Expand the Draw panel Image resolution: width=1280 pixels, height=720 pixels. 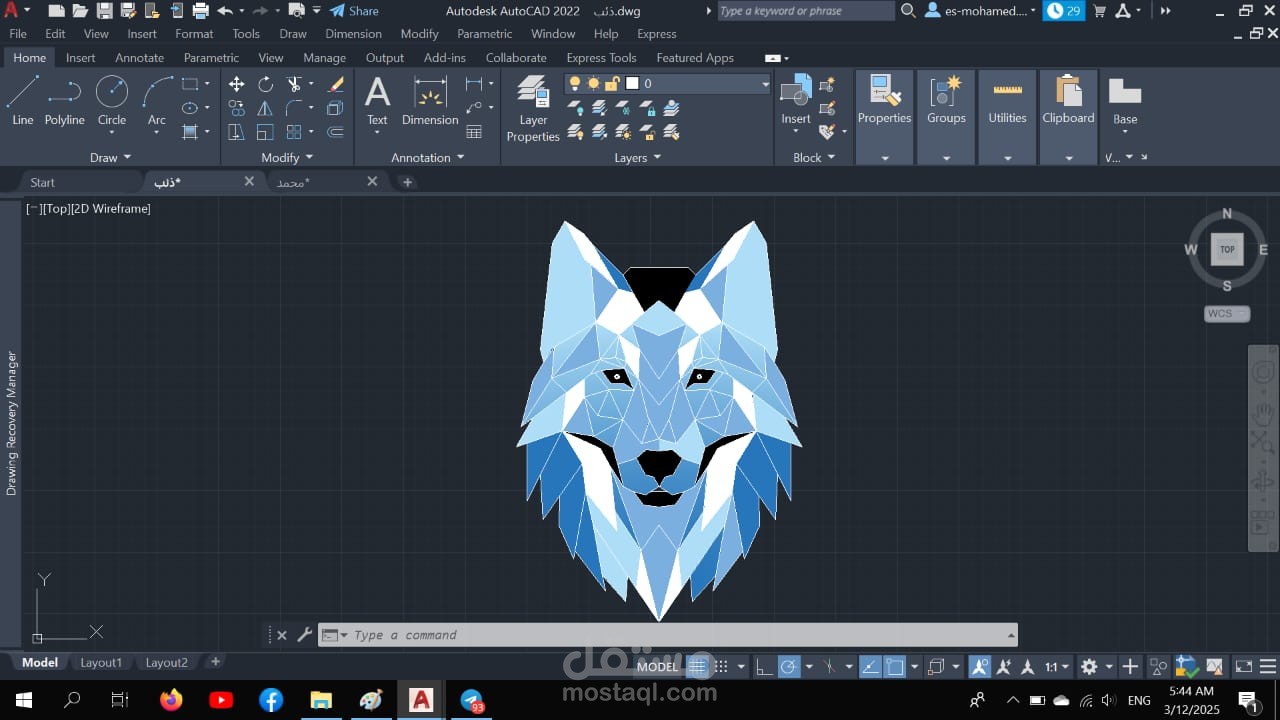(x=111, y=157)
